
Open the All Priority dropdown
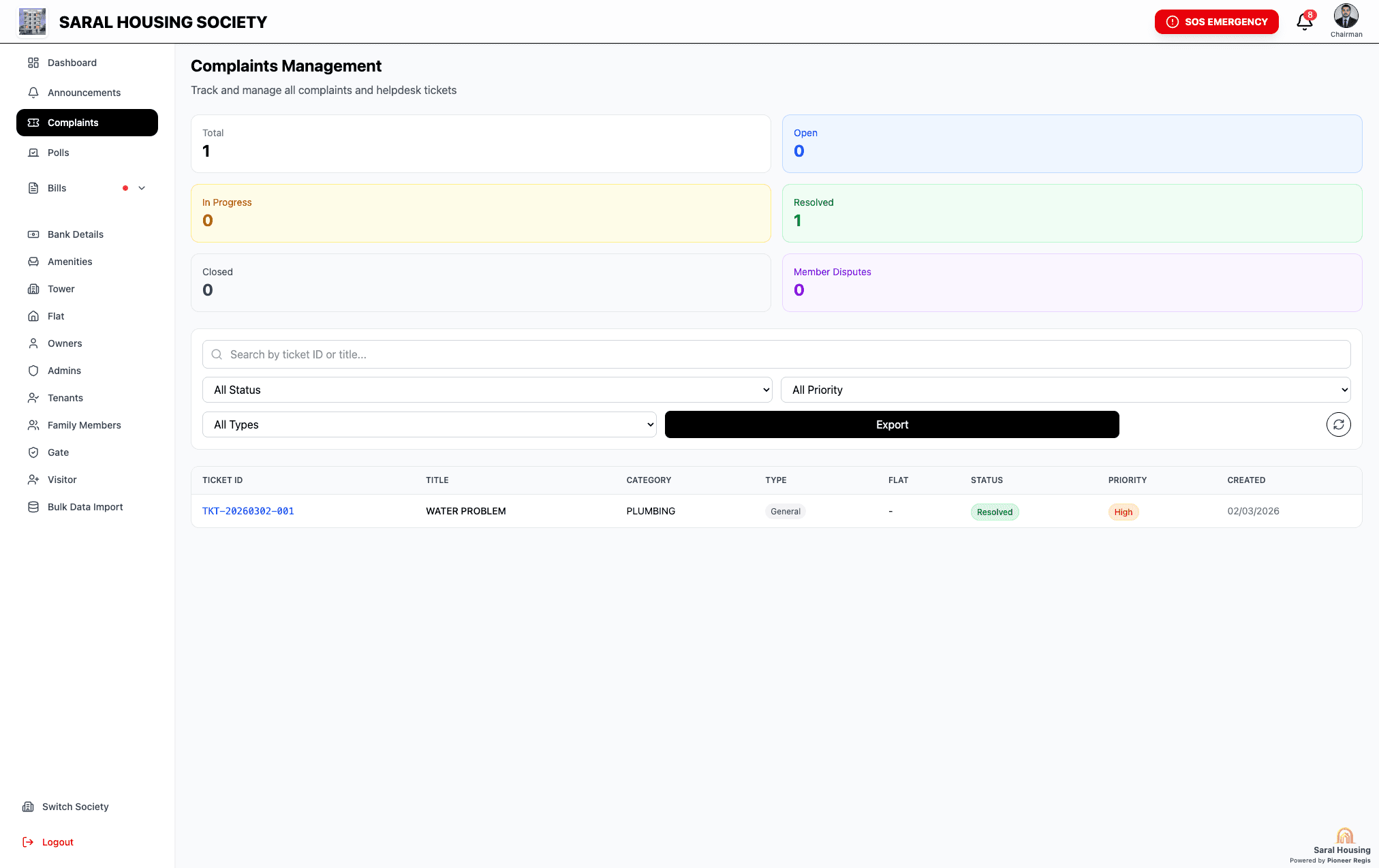pos(1066,390)
